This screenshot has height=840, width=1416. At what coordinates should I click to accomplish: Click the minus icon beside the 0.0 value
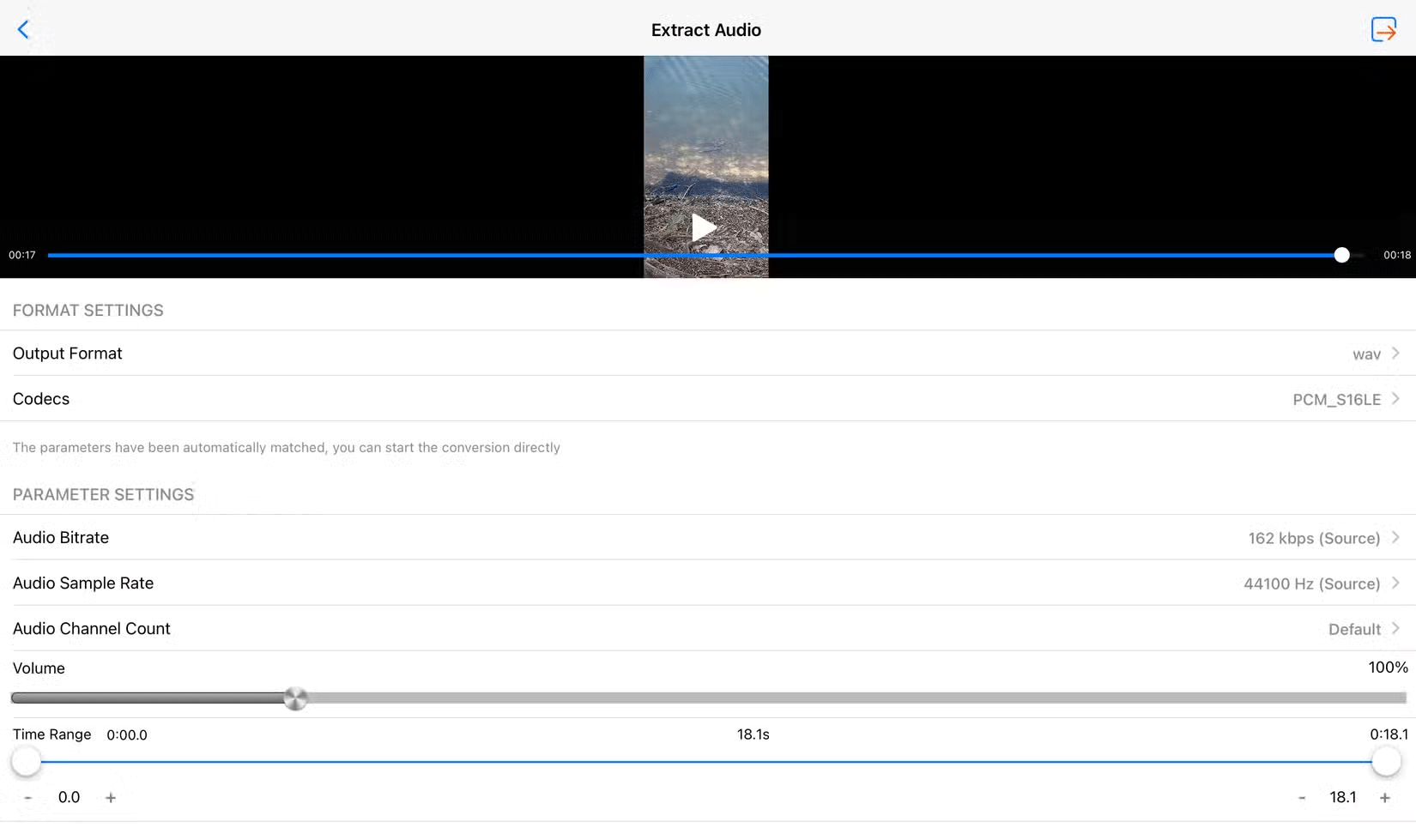(27, 797)
